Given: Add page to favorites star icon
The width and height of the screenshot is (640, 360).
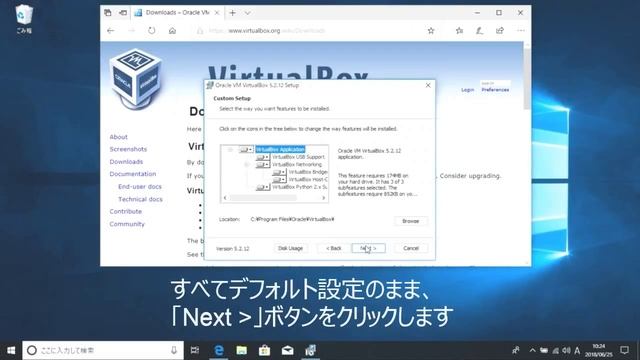Looking at the screenshot, I should pyautogui.click(x=431, y=31).
